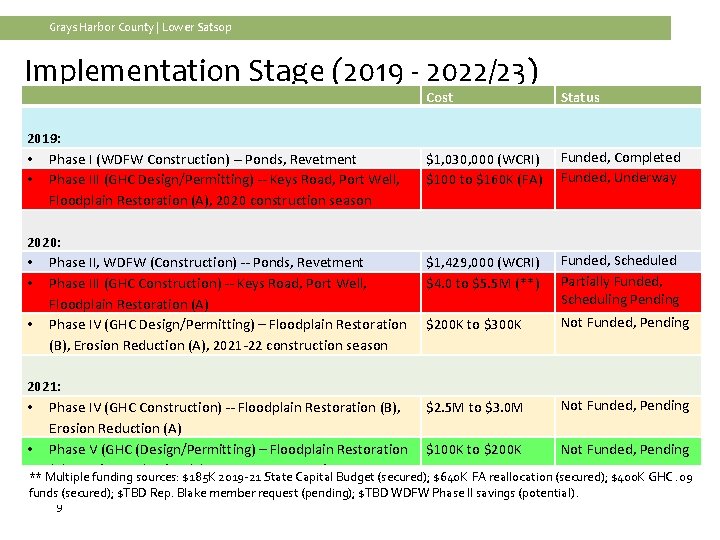Click Phase IV Design/Permitting row text
Screen dimensions: 720x540
(x=228, y=335)
